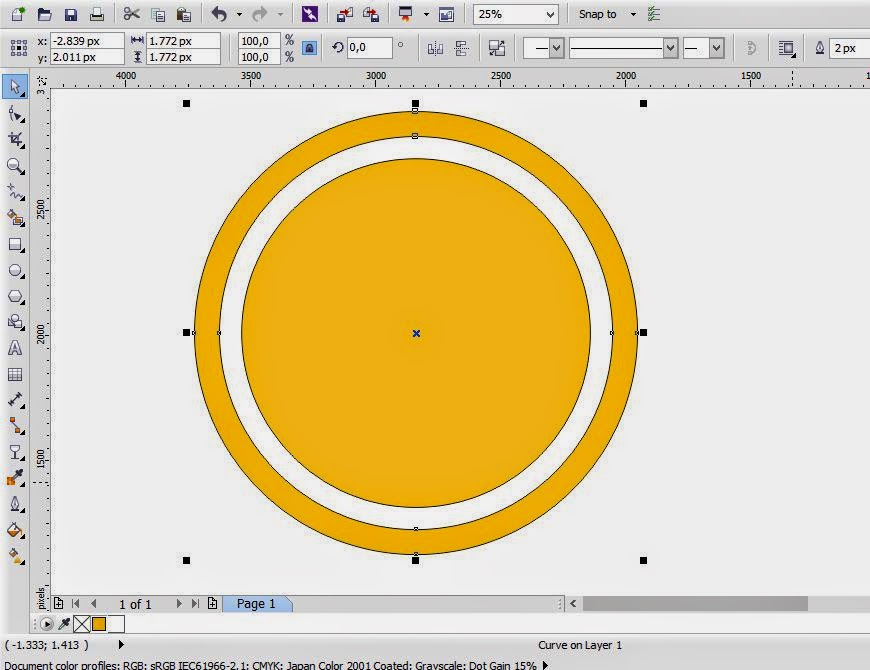Image resolution: width=870 pixels, height=670 pixels.
Task: Select the Pick tool
Action: pos(15,87)
